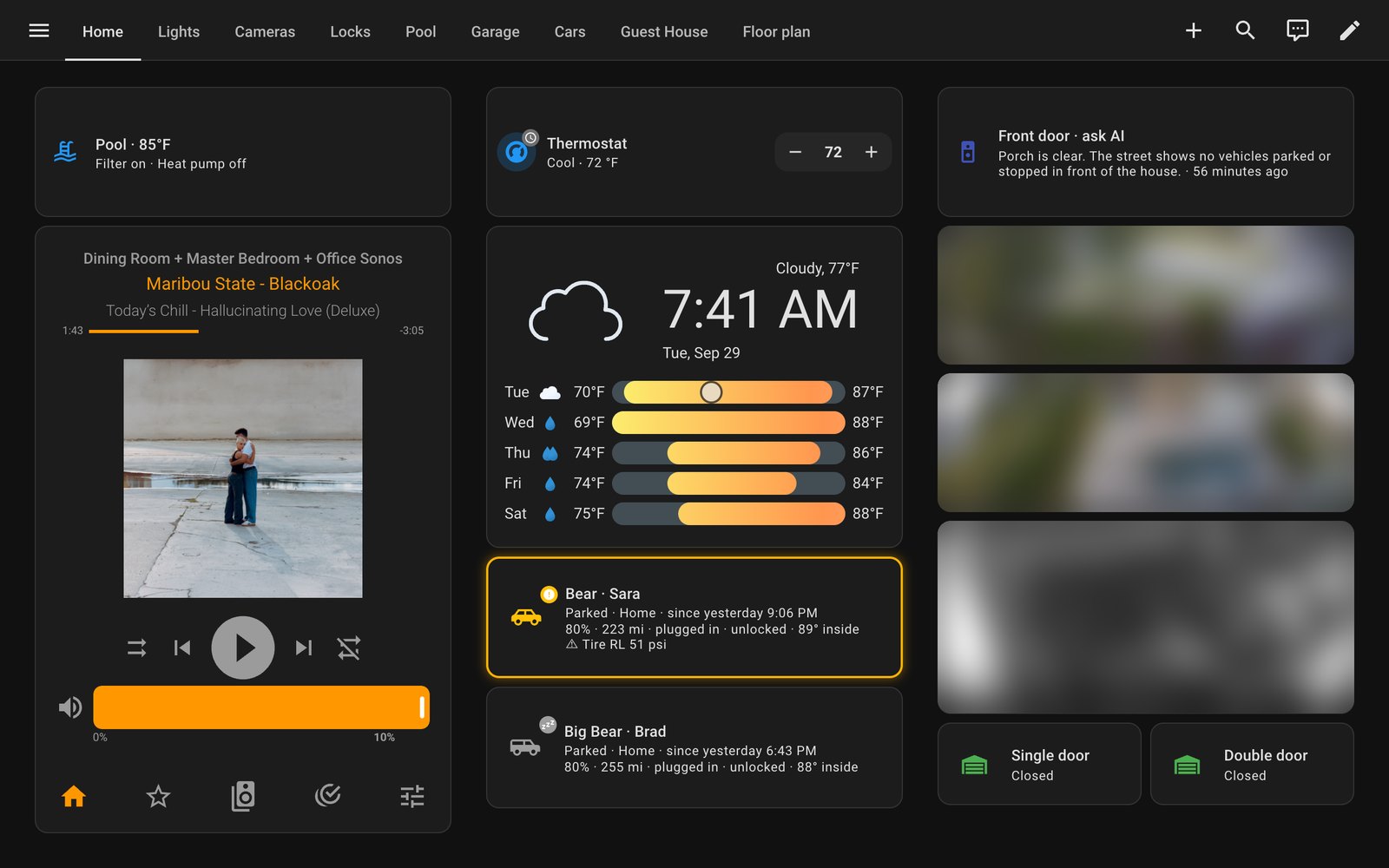The height and width of the screenshot is (868, 1389).
Task: Open the hamburger sidebar menu
Action: click(39, 31)
